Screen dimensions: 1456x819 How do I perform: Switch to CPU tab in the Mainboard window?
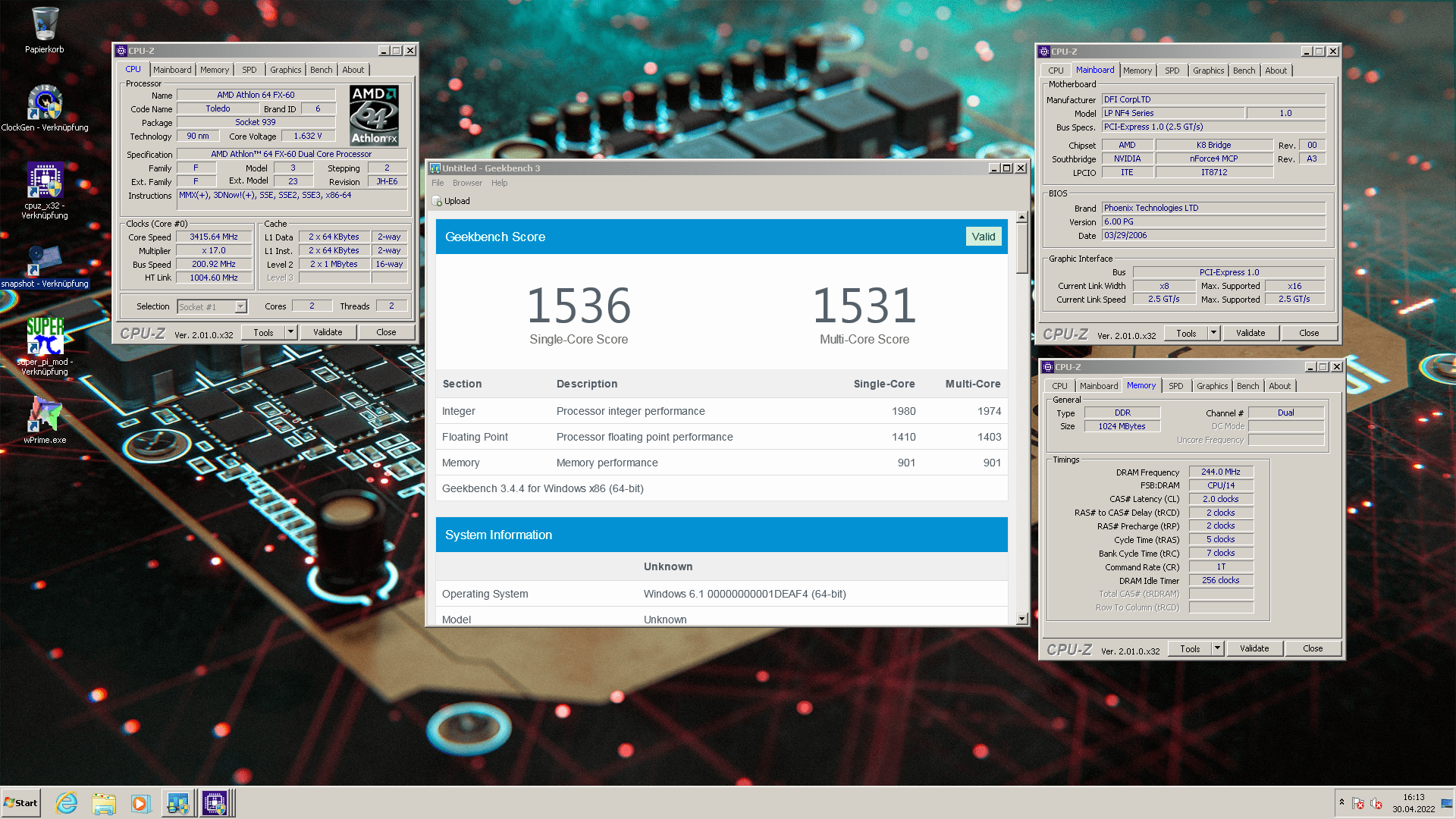coord(1056,71)
